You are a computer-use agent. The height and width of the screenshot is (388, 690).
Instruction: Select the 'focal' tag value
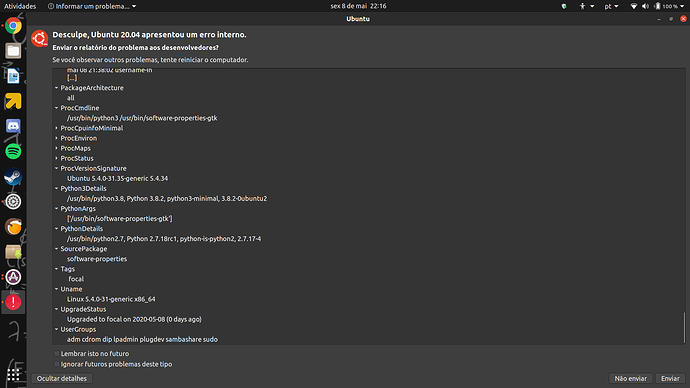click(x=76, y=279)
